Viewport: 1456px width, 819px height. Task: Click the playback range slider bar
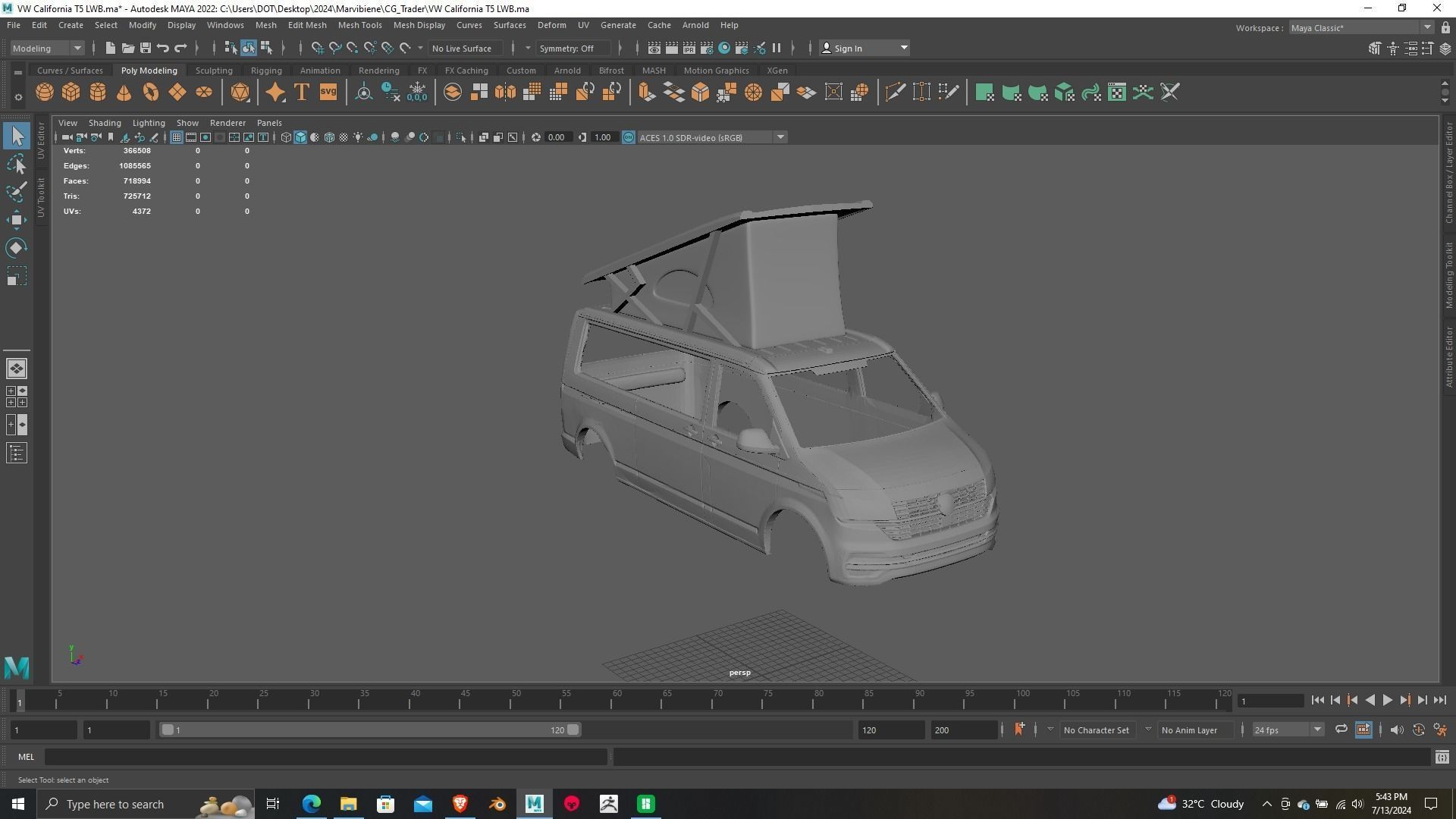coord(370,730)
